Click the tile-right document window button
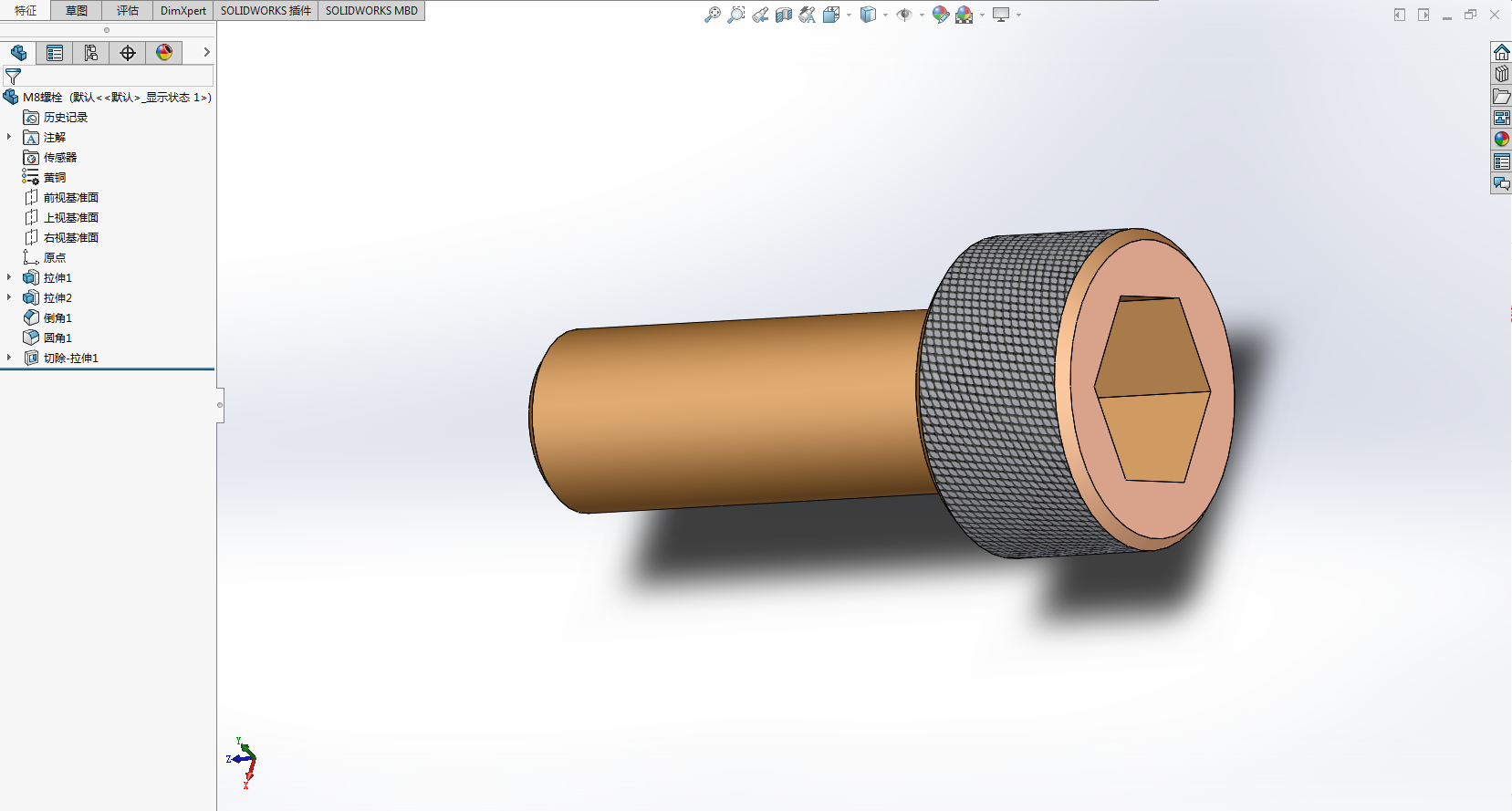This screenshot has width=1512, height=811. click(x=1423, y=15)
